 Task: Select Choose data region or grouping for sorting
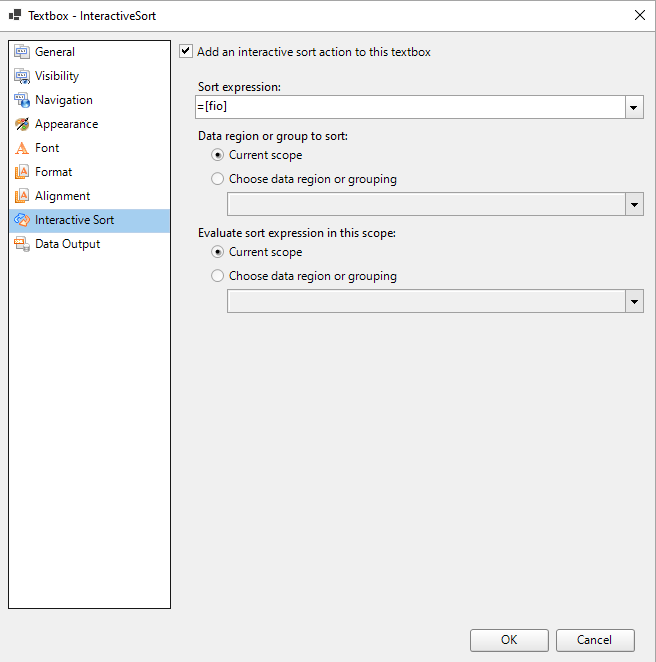pos(218,179)
